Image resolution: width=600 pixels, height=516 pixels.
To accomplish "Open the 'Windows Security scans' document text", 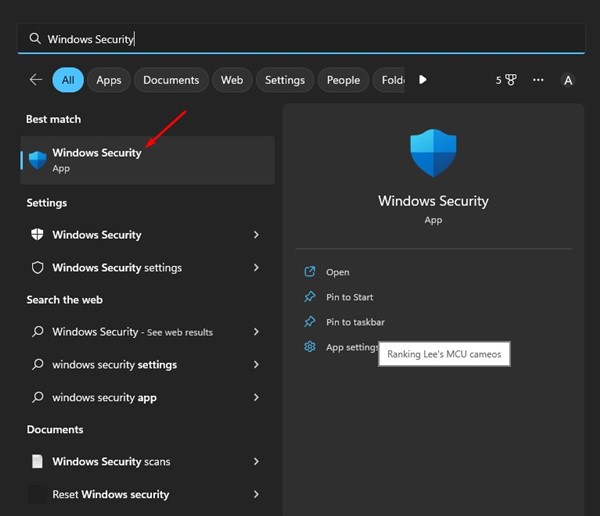I will point(111,462).
